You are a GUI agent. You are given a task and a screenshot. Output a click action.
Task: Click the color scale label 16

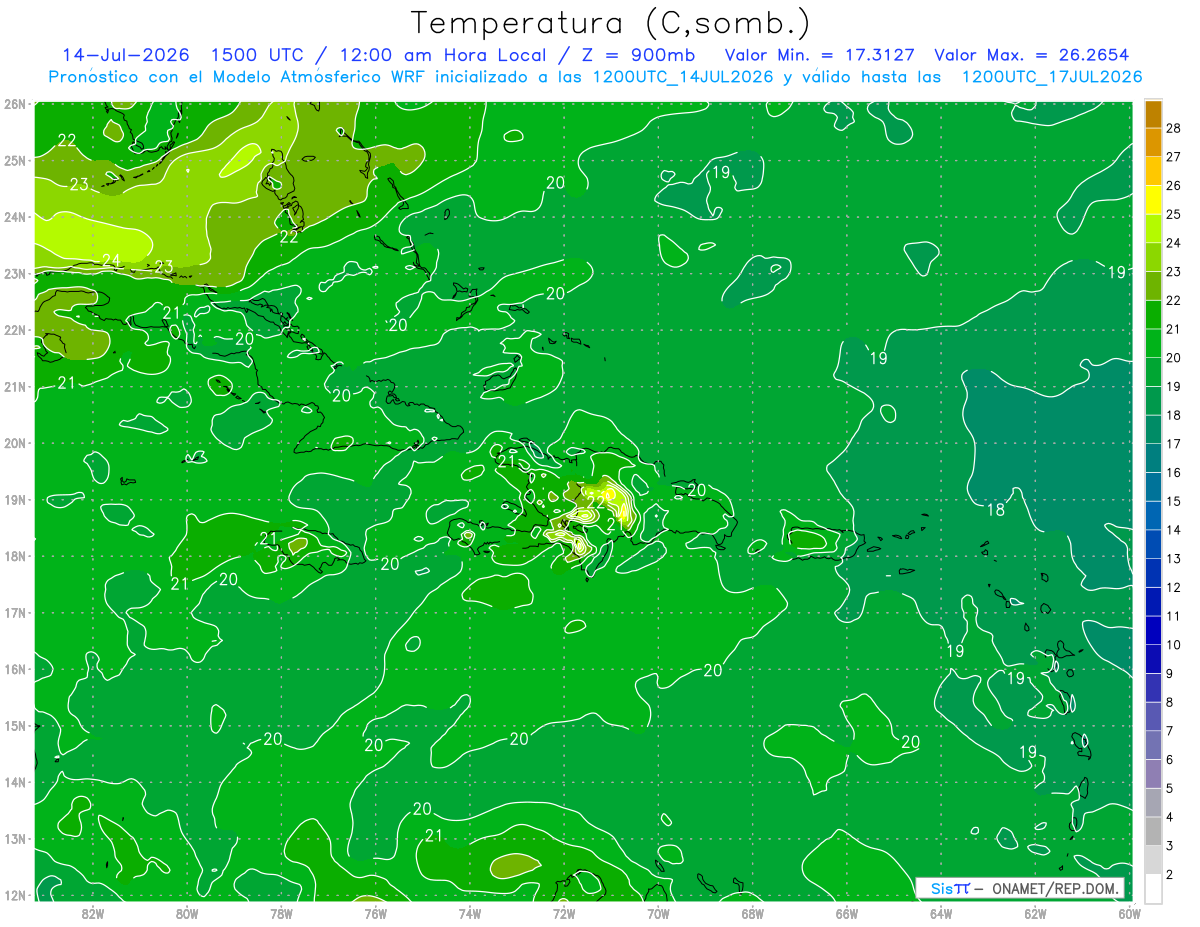1173,472
